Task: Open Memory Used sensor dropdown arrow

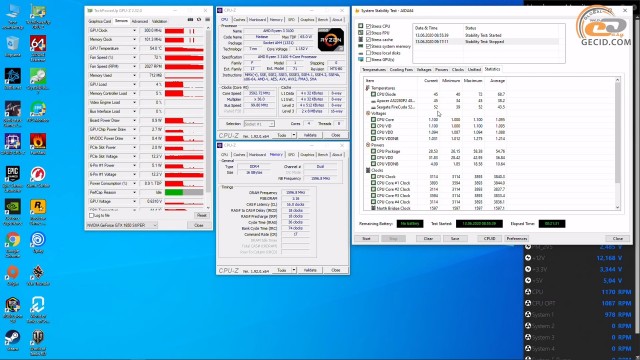Action: coord(134,76)
